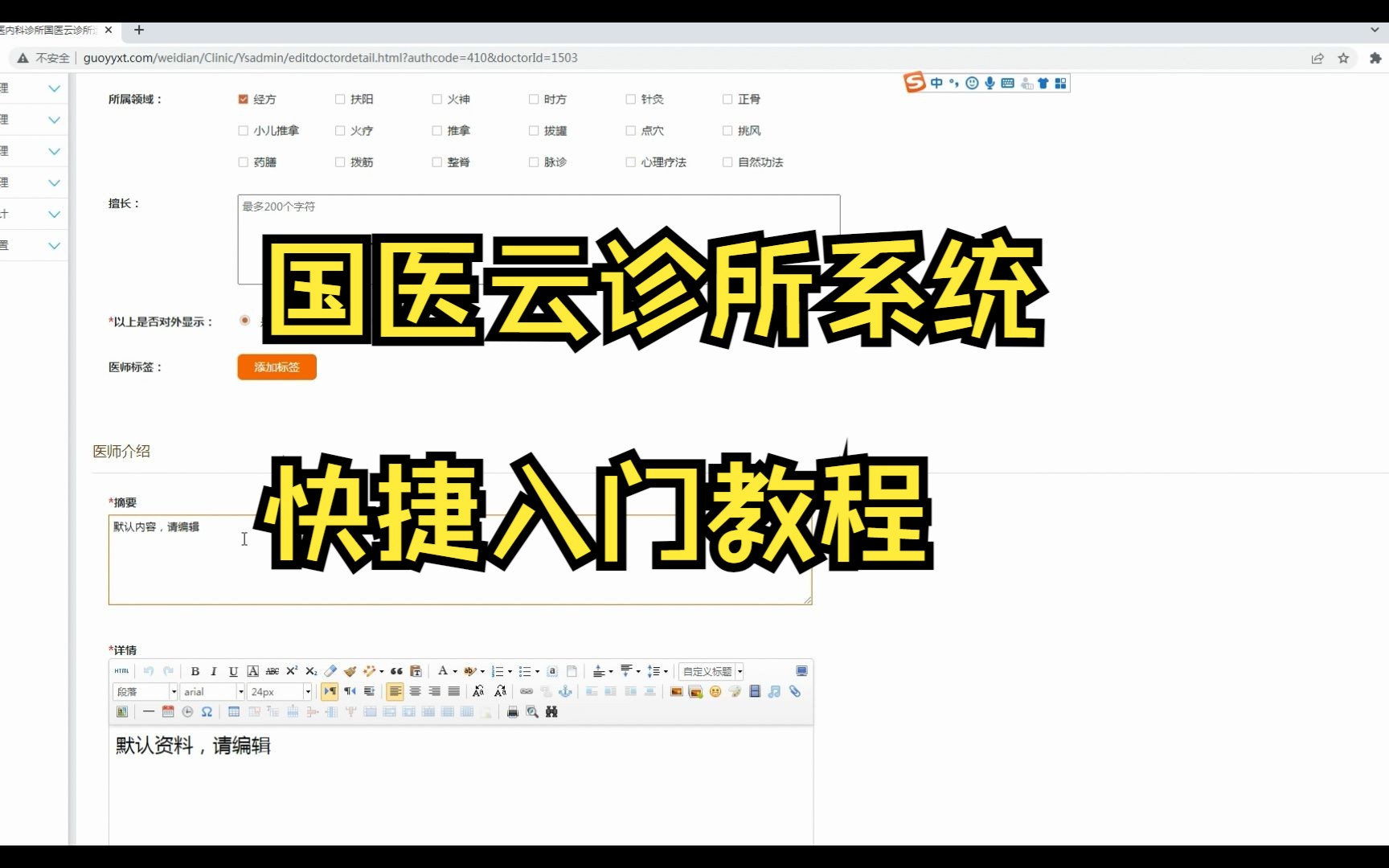Check the 正骨 checkbox
The width and height of the screenshot is (1389, 868).
click(727, 99)
